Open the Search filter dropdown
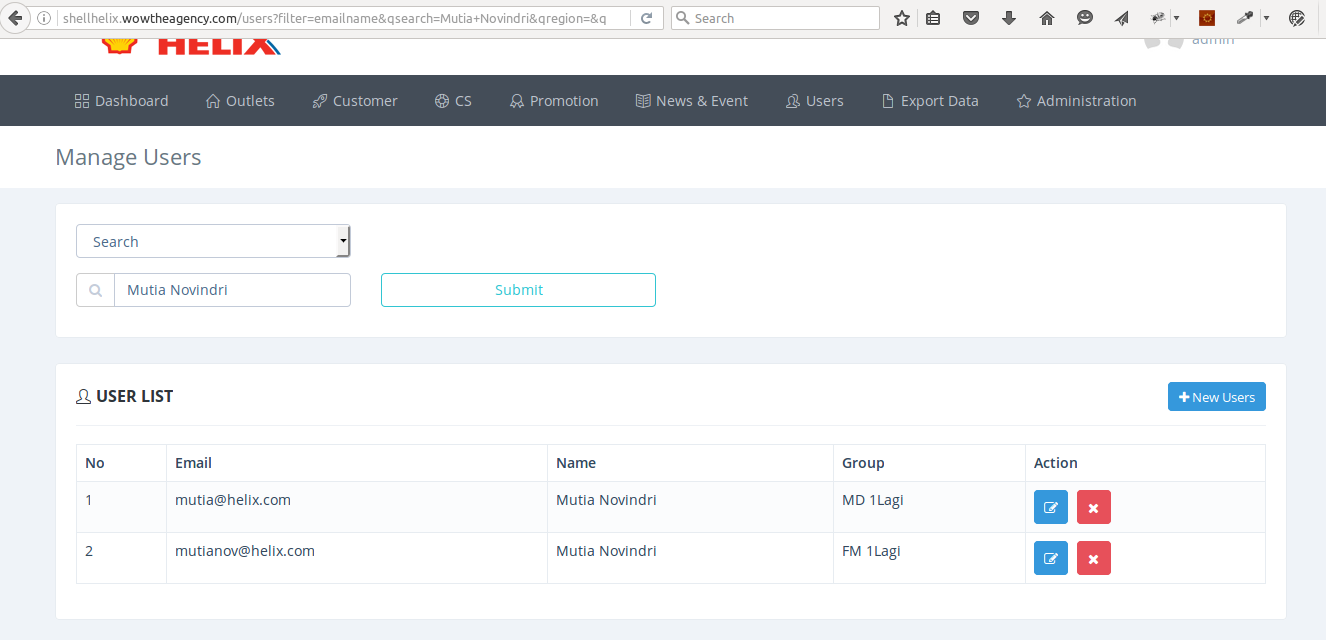The height and width of the screenshot is (640, 1326). (x=213, y=241)
